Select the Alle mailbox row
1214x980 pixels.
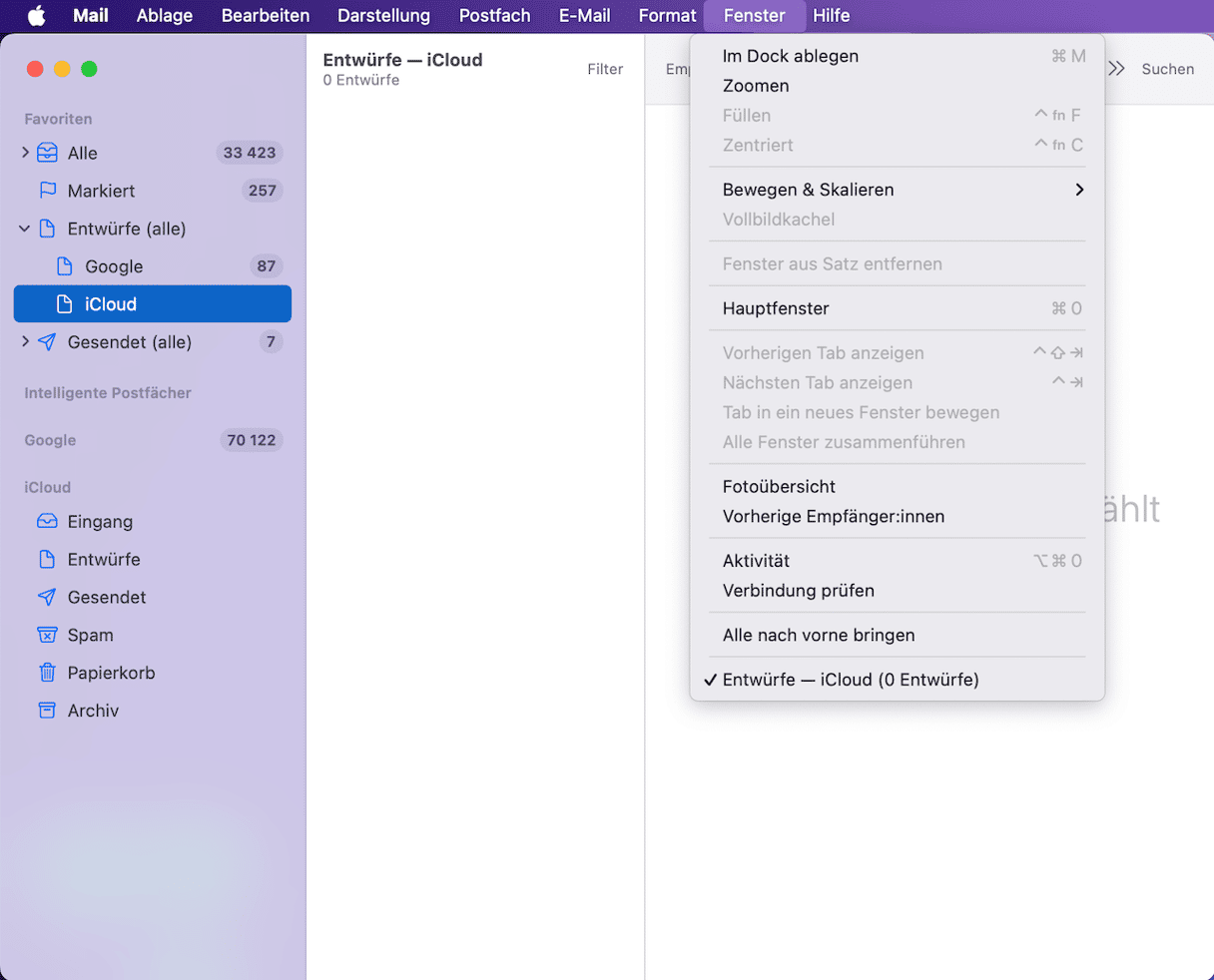click(x=153, y=153)
